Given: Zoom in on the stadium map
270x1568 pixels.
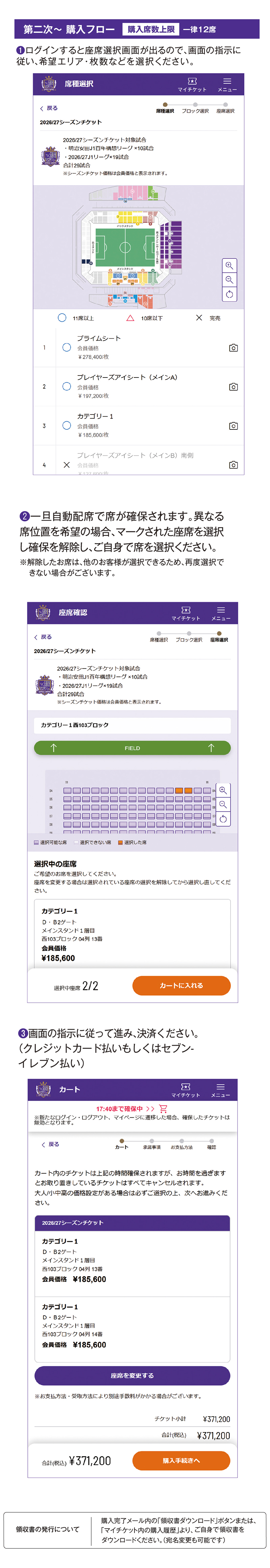Looking at the screenshot, I should pyautogui.click(x=229, y=265).
